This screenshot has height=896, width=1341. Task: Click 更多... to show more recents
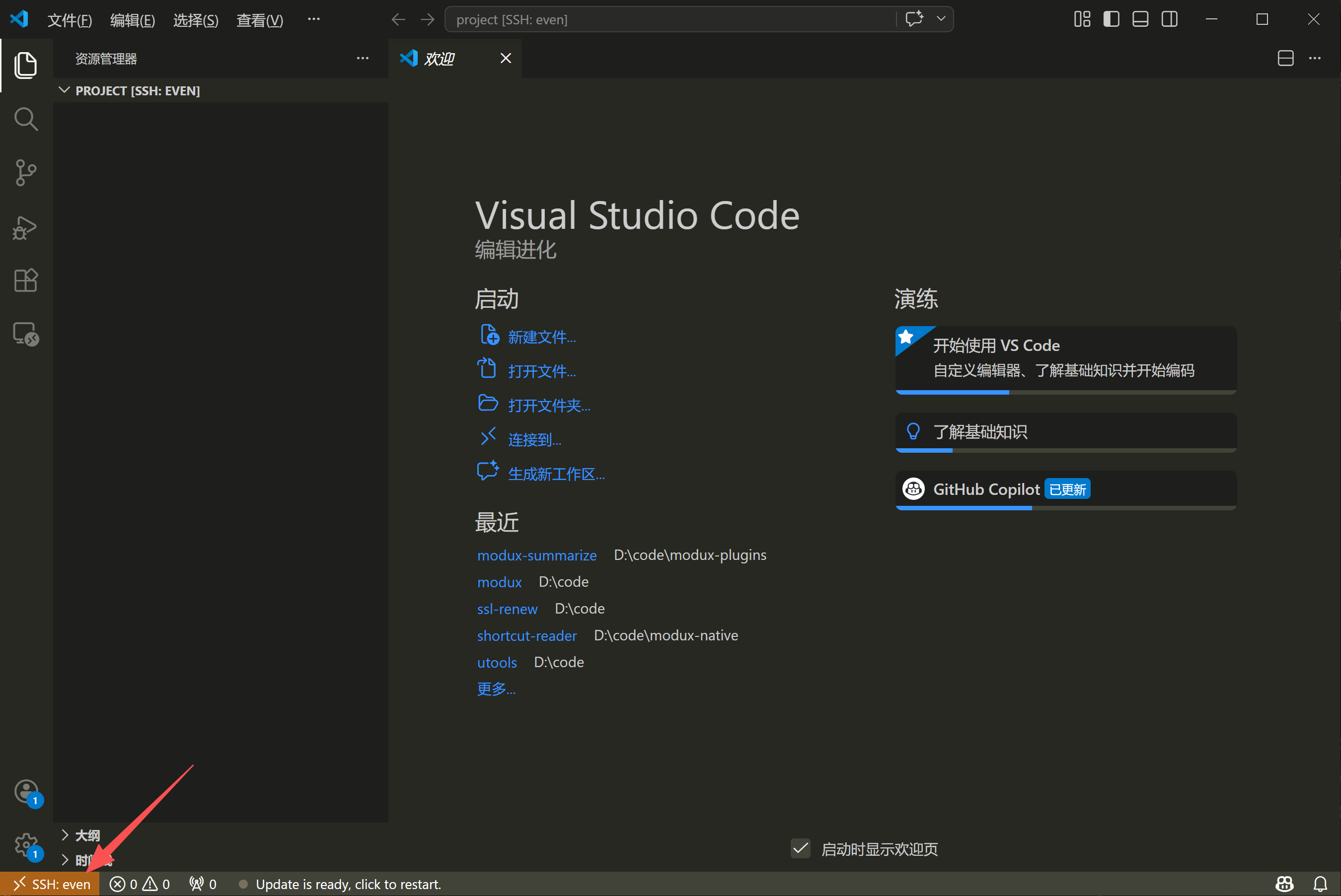click(x=496, y=689)
